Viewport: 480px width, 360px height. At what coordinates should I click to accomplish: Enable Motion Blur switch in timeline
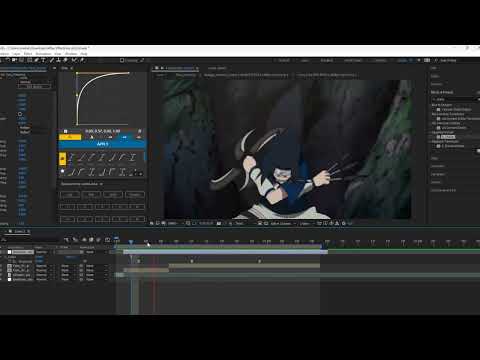(x=98, y=239)
